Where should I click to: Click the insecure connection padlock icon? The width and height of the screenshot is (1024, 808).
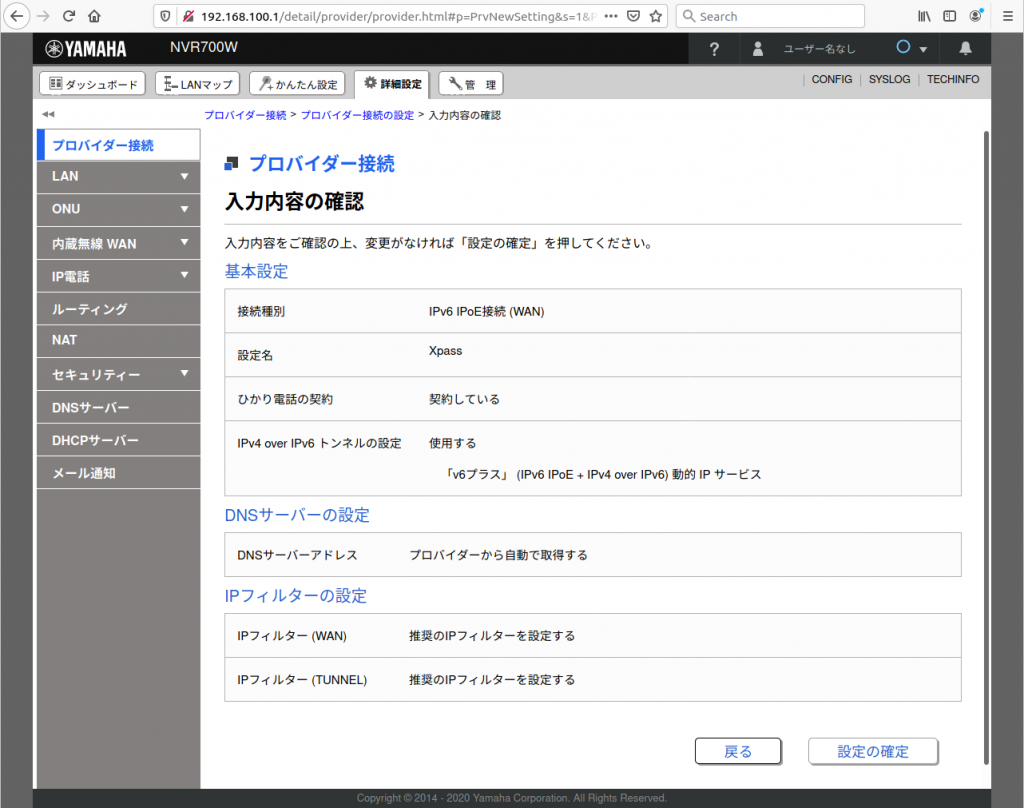coord(188,16)
